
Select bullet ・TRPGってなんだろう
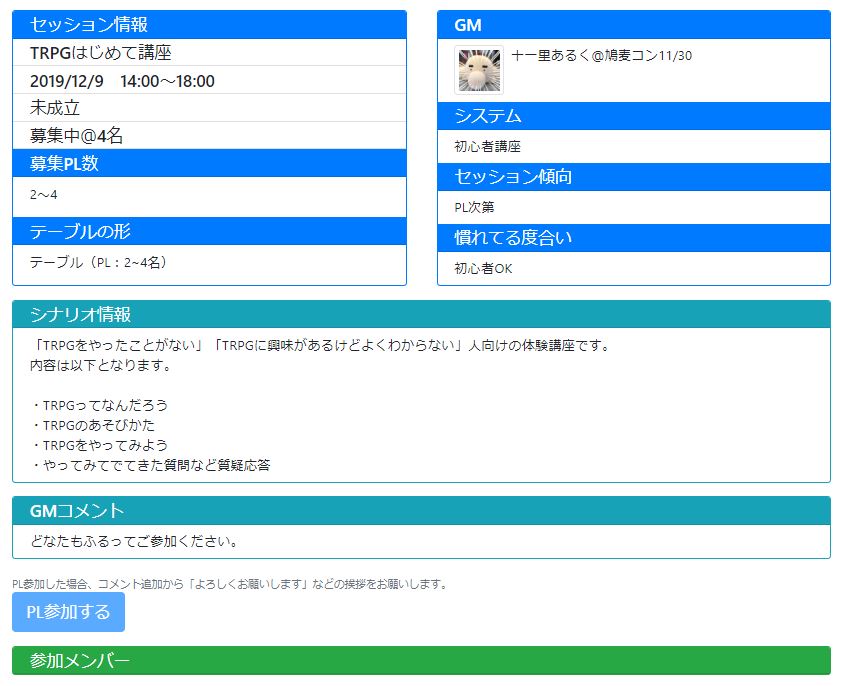[x=99, y=405]
